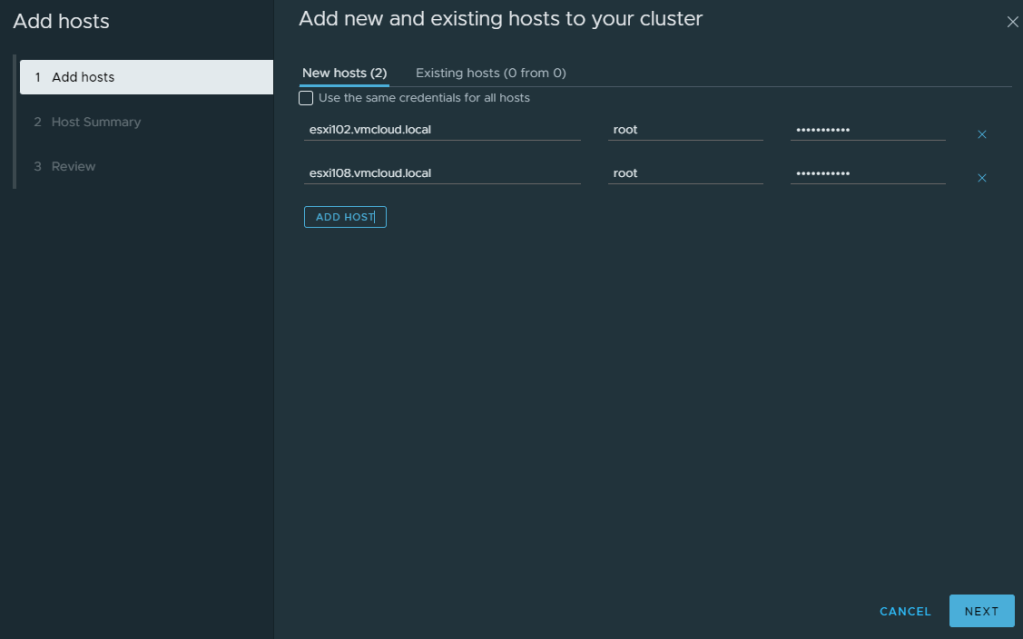The height and width of the screenshot is (639, 1023).
Task: Select wizard step 1 Add hosts
Action: pyautogui.click(x=145, y=77)
